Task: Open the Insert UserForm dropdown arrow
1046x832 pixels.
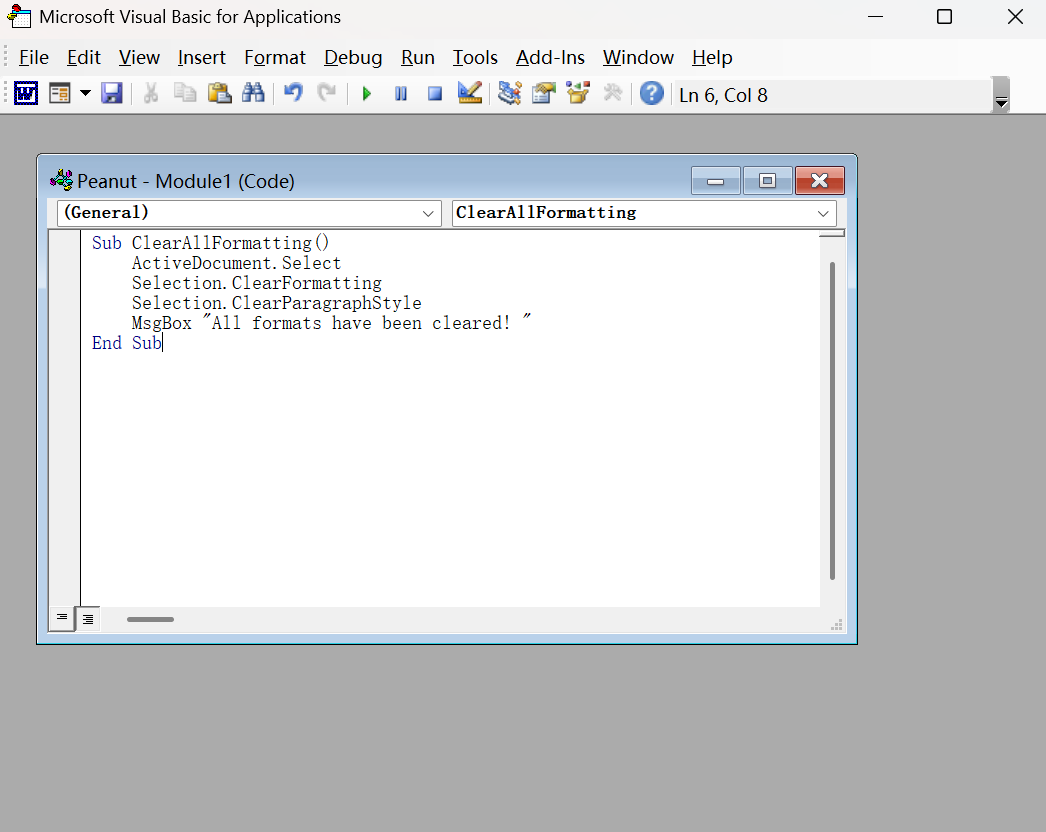Action: (x=85, y=94)
